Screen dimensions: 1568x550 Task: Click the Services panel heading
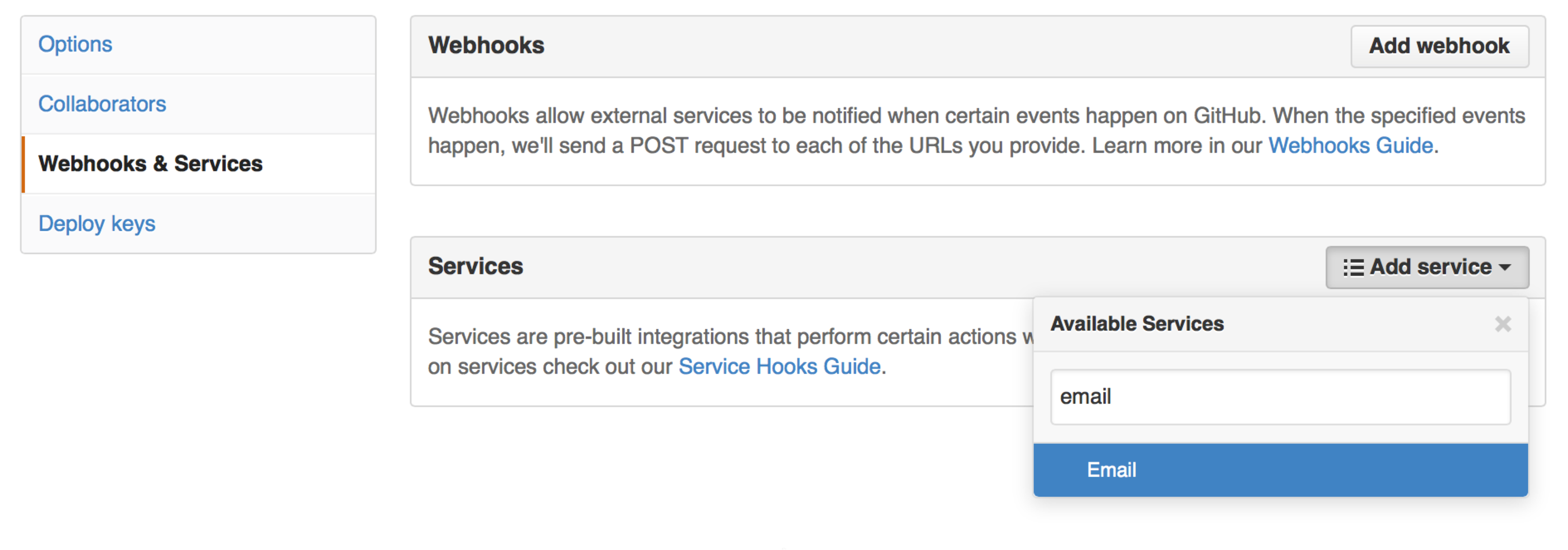click(476, 267)
